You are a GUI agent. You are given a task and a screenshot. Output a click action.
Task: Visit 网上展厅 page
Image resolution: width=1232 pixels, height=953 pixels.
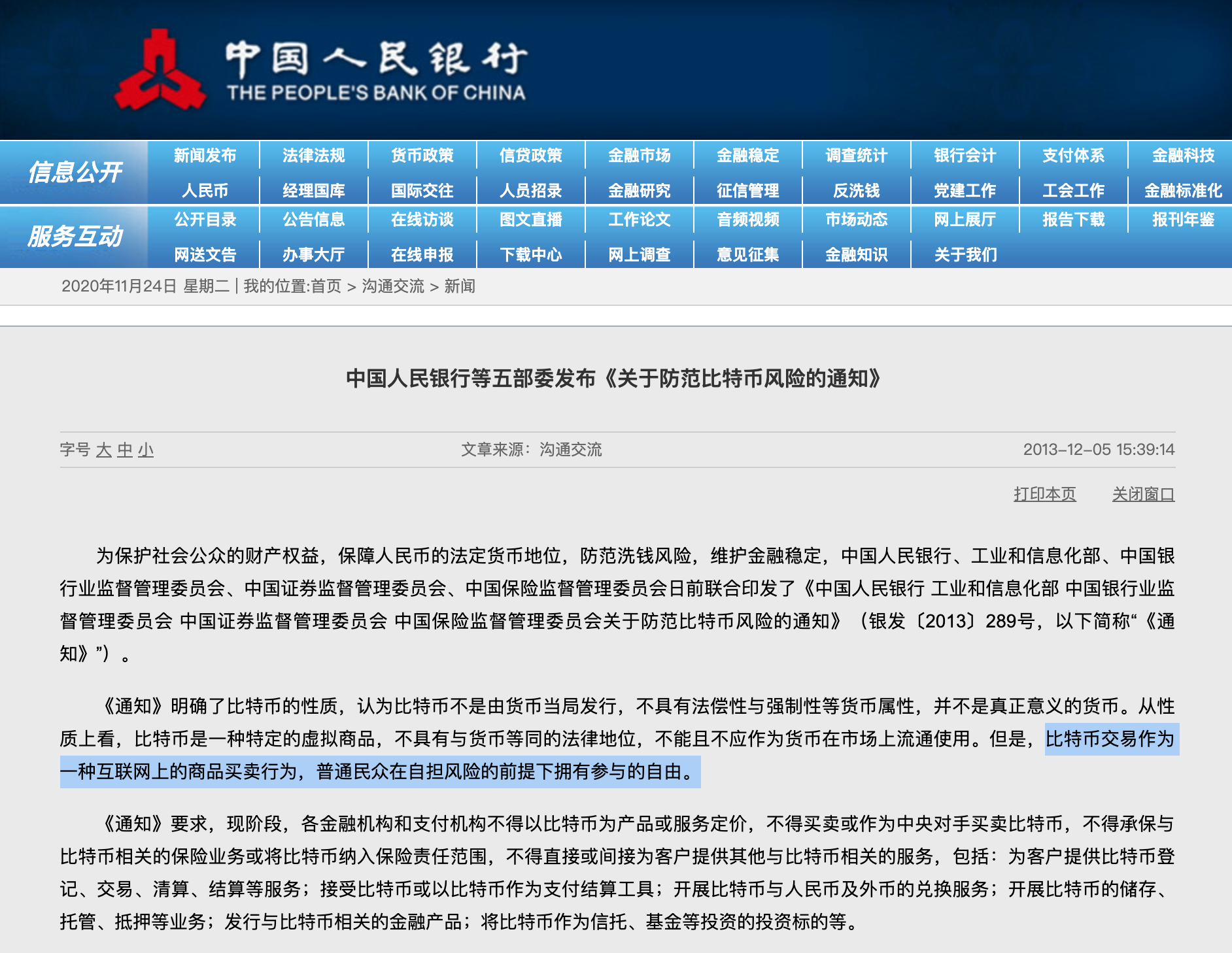coord(965,220)
